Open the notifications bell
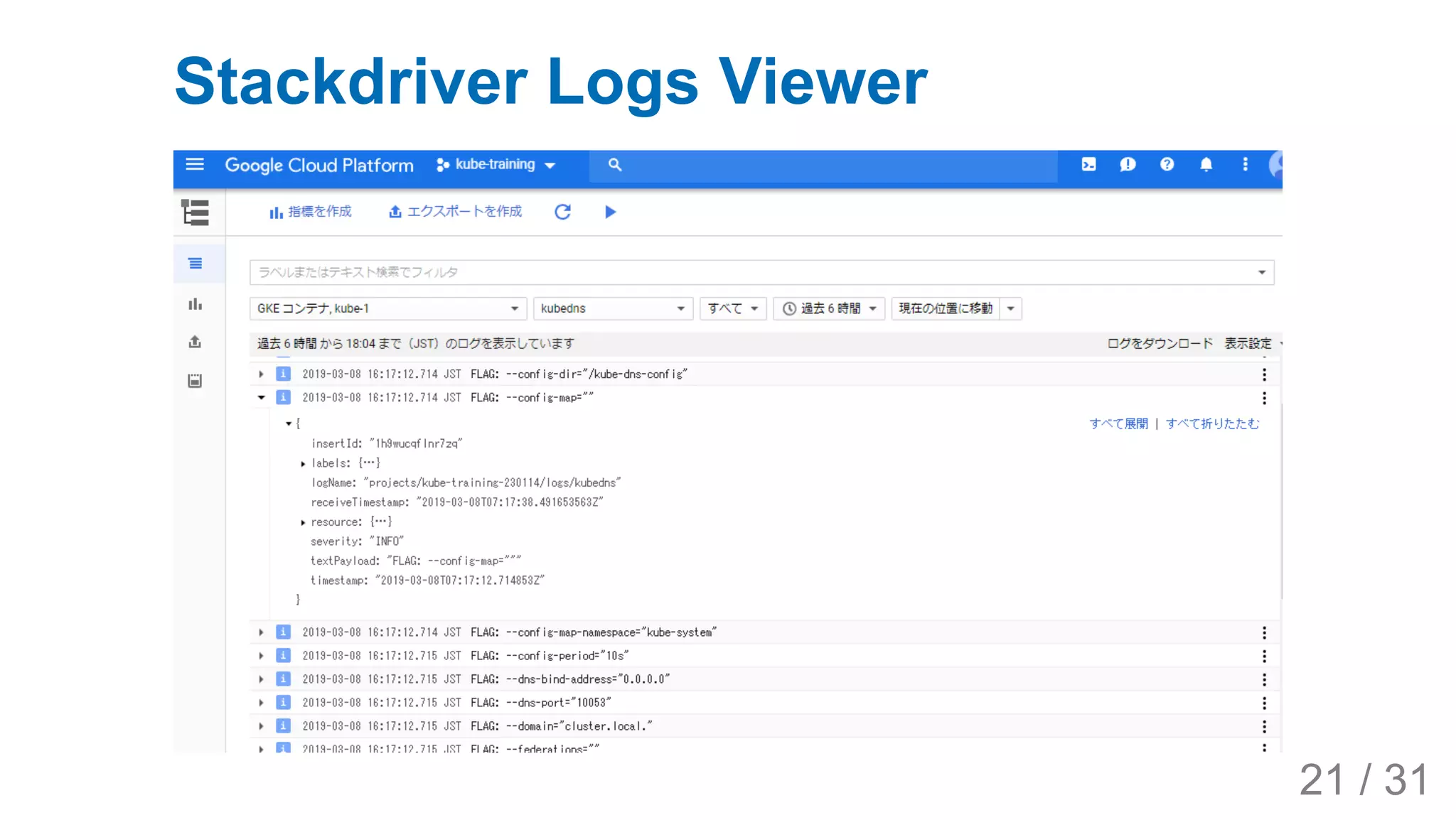 [x=1206, y=165]
